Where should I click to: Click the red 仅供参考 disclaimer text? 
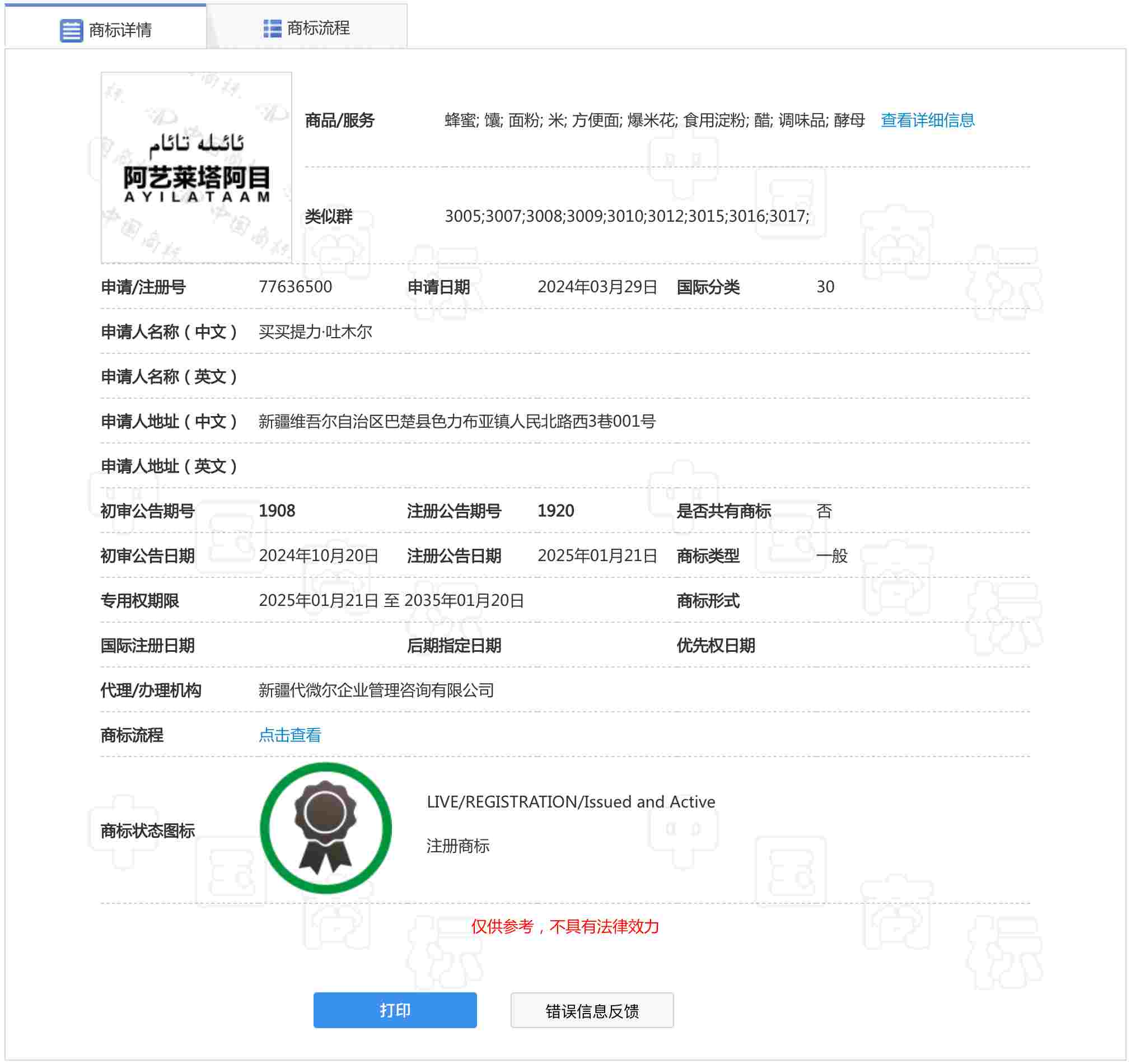click(x=565, y=927)
